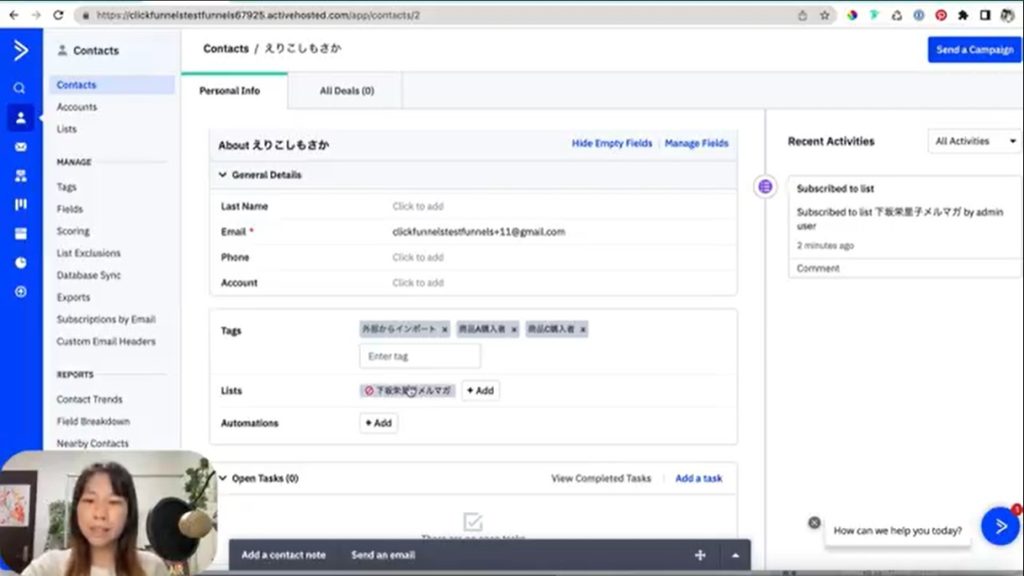Expand the bottom note bar arrow
Screen dimensions: 1024x576
click(736, 555)
